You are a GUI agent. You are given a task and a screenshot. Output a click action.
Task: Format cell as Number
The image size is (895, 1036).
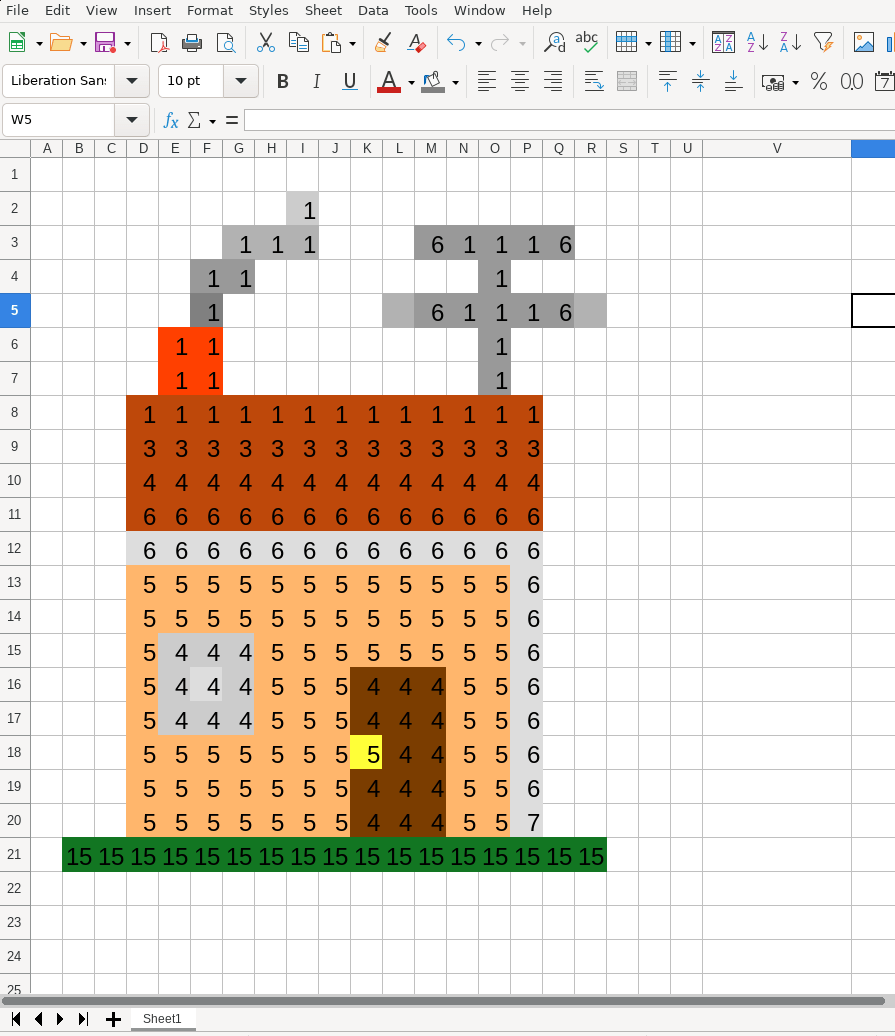point(851,81)
